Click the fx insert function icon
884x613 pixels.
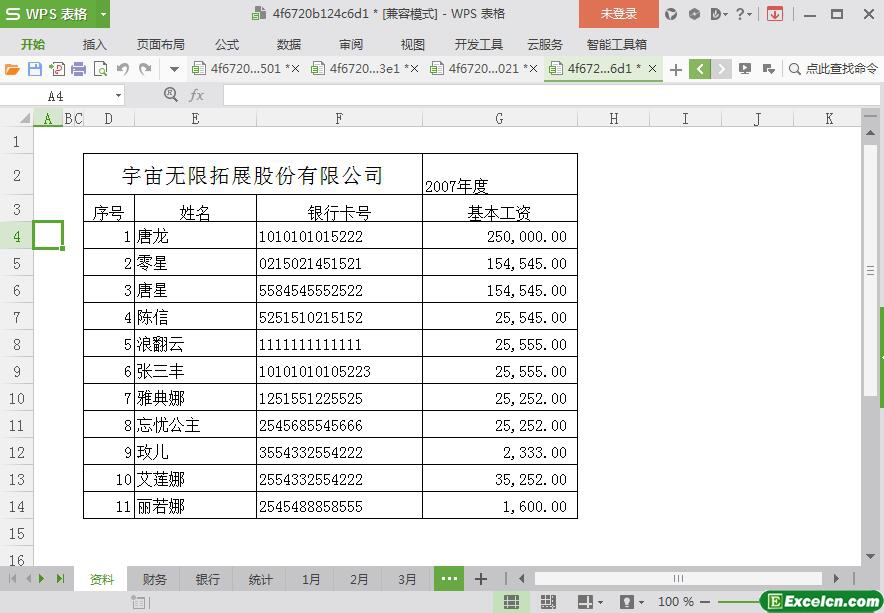[x=197, y=95]
